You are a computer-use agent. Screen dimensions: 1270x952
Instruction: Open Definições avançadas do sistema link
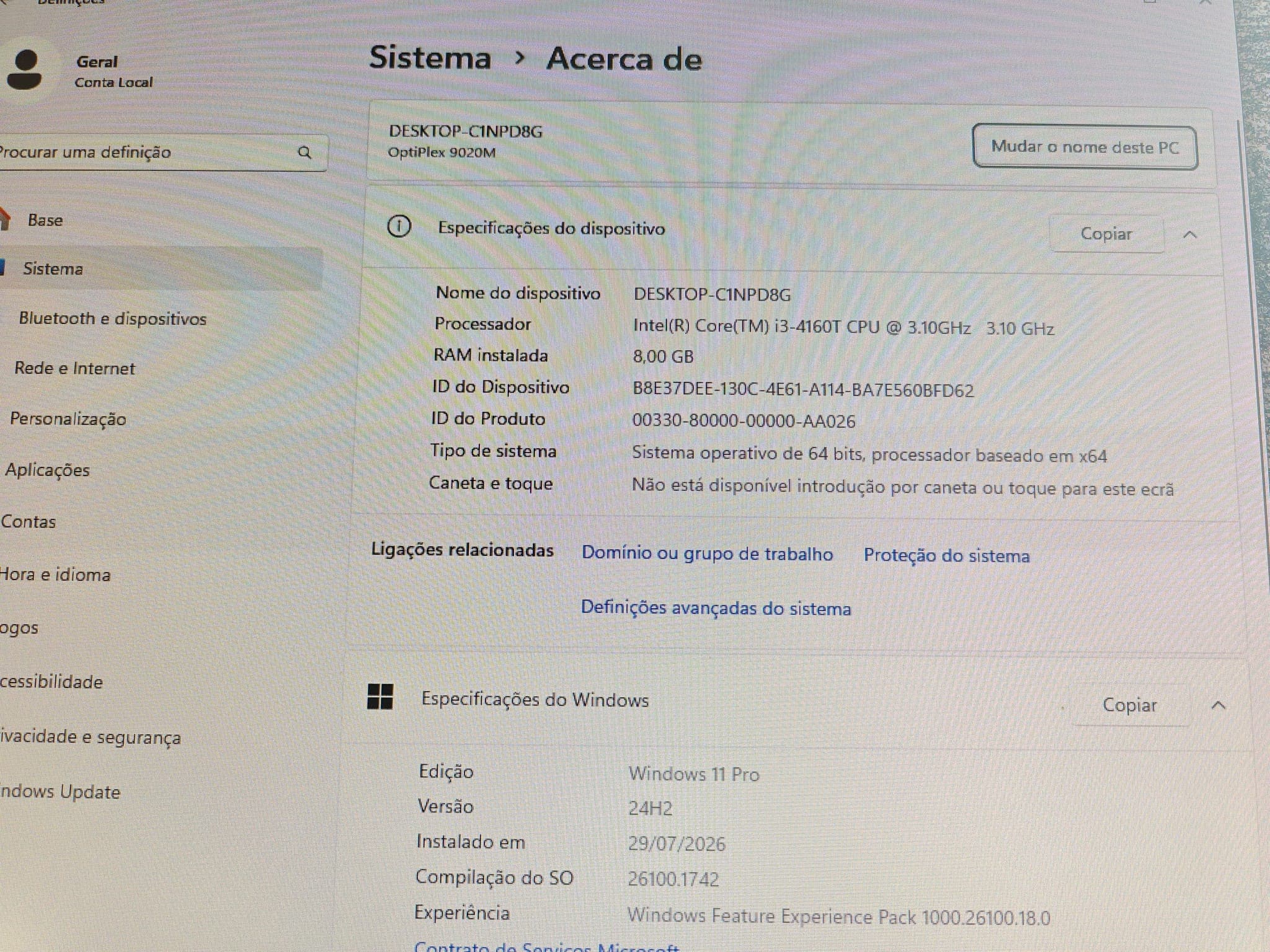[716, 608]
